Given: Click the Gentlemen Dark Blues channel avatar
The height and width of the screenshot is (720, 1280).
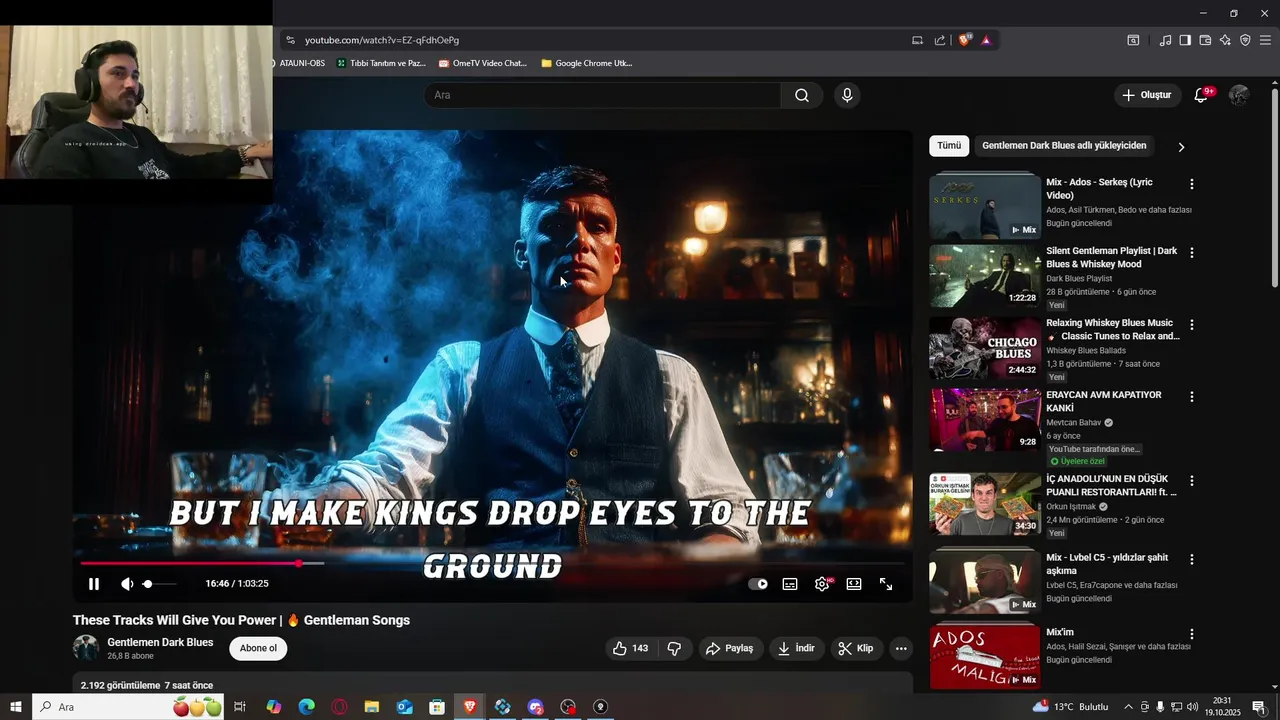Looking at the screenshot, I should (86, 648).
